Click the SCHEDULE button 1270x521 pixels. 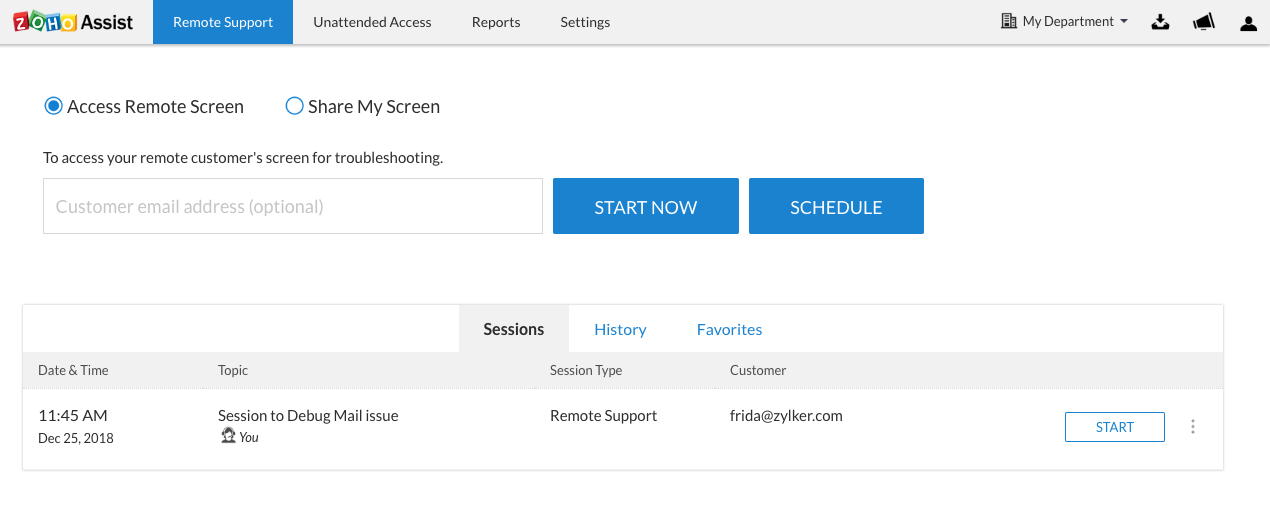[x=836, y=206]
